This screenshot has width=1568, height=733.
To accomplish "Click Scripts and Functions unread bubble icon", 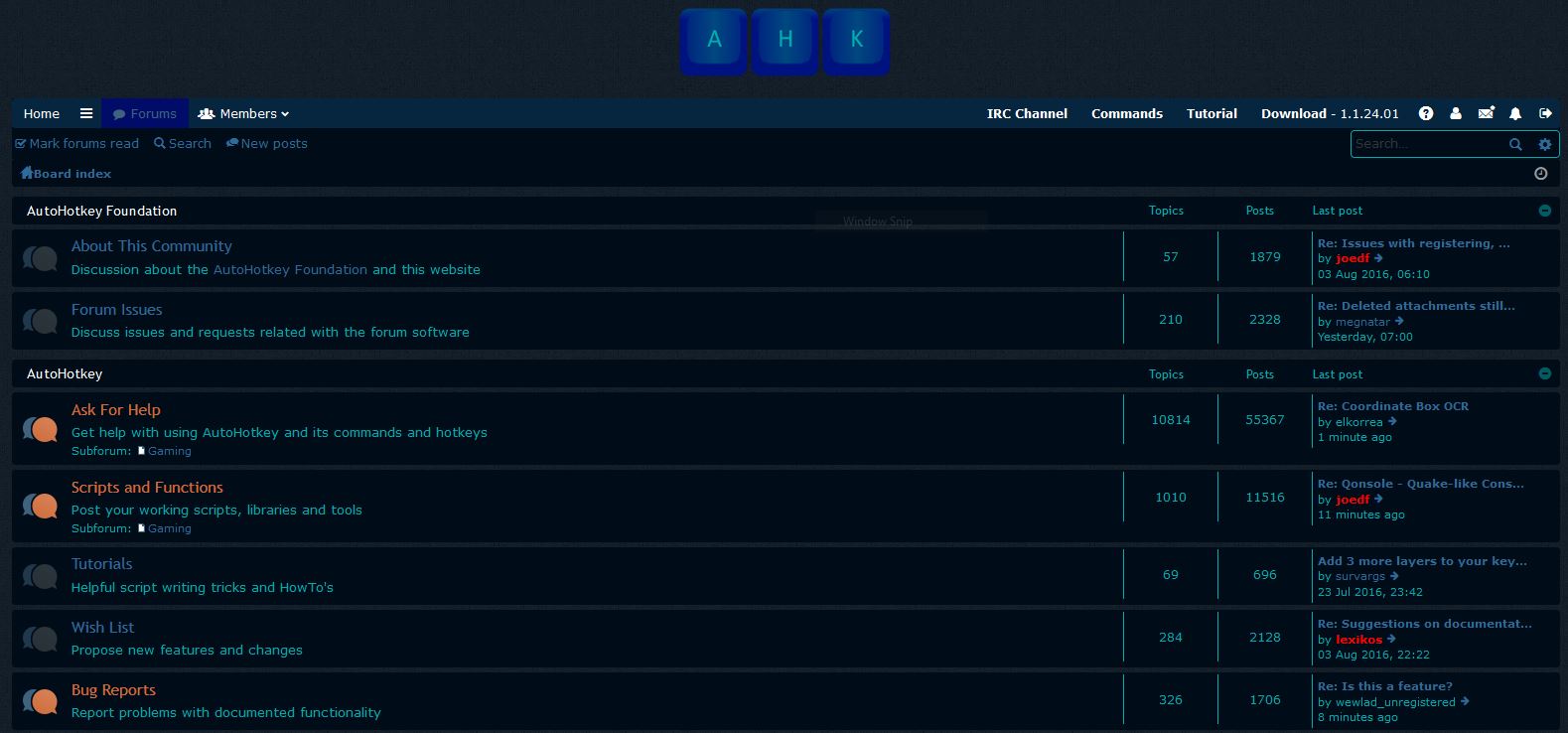I will (41, 507).
